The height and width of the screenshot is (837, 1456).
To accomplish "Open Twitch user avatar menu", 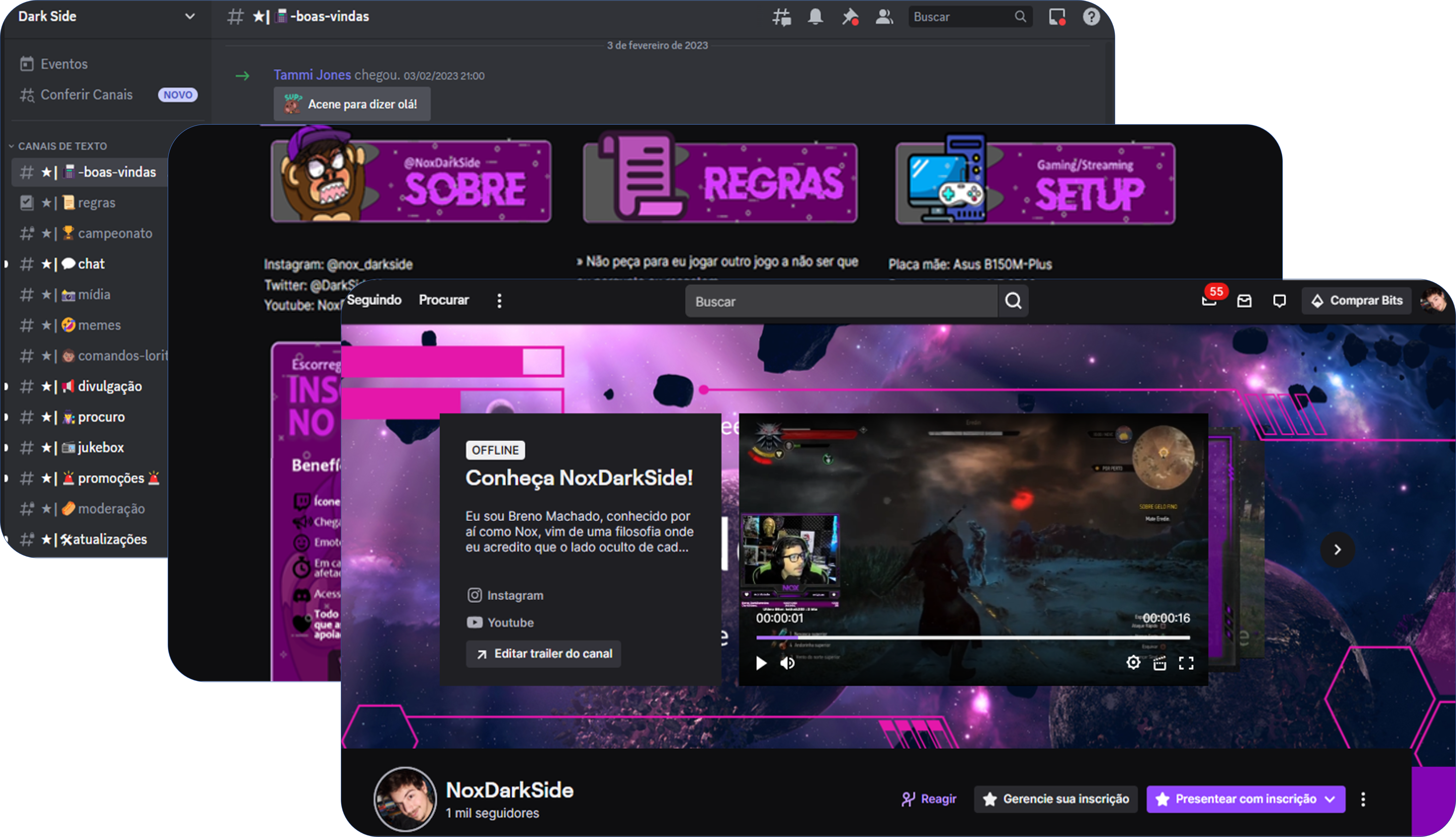I will point(1433,300).
